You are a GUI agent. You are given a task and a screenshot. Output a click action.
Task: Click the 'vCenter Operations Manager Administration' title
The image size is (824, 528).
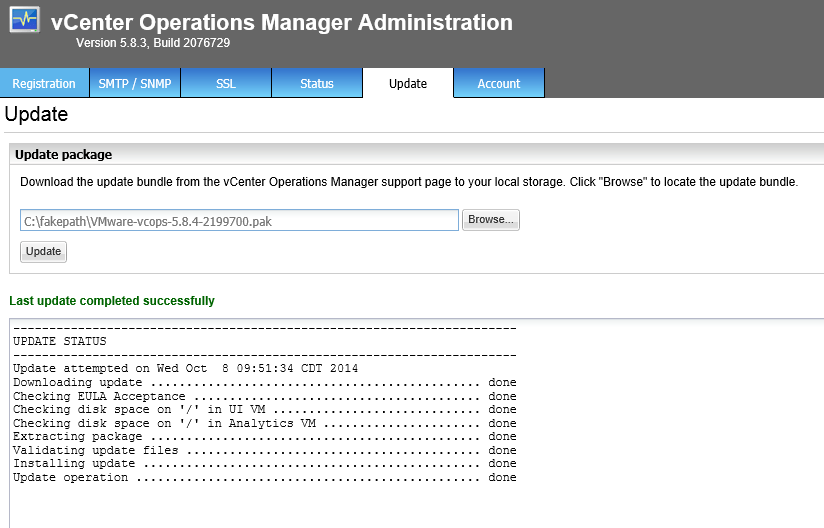click(x=282, y=23)
